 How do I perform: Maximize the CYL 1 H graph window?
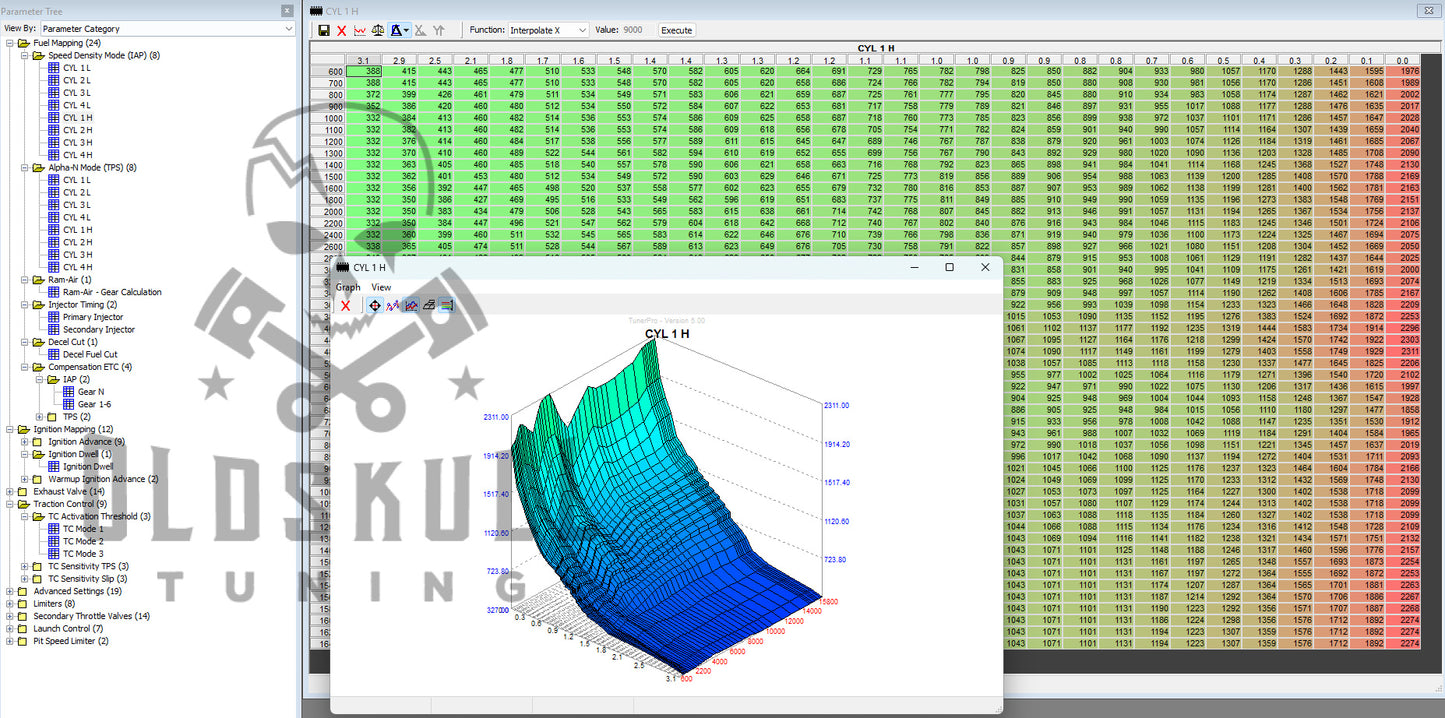(x=950, y=267)
